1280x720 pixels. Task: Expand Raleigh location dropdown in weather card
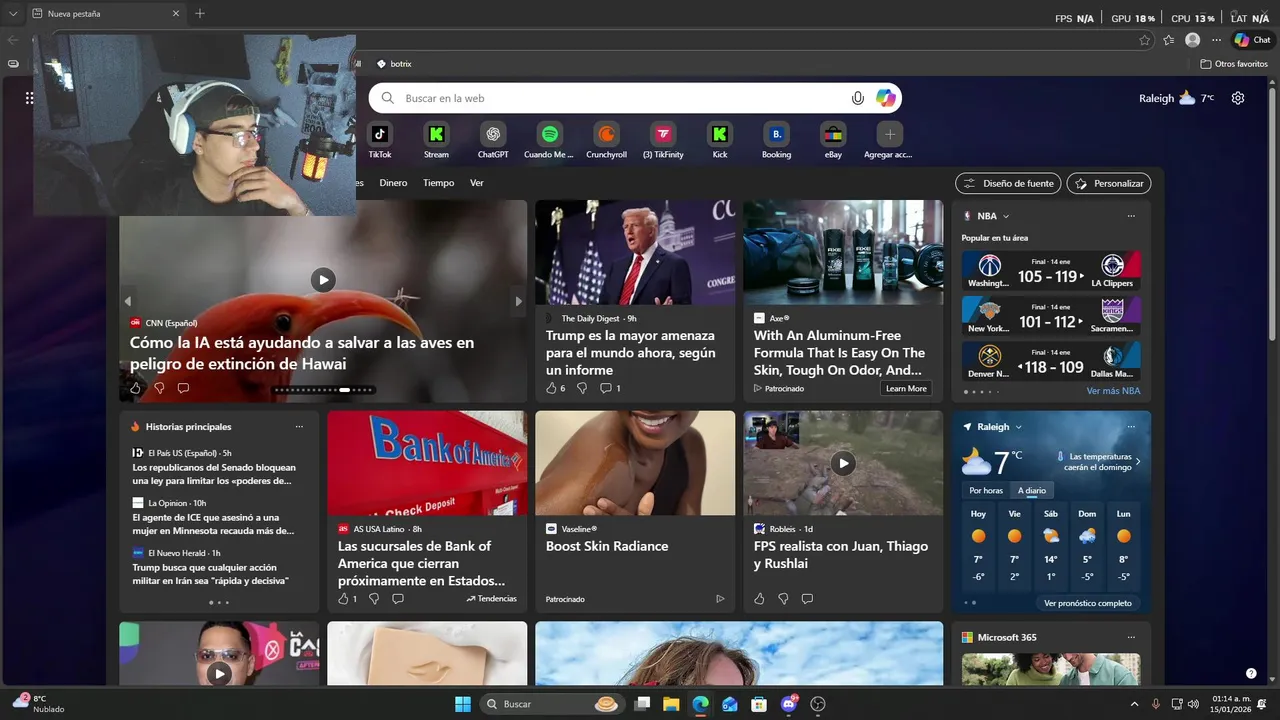1018,427
